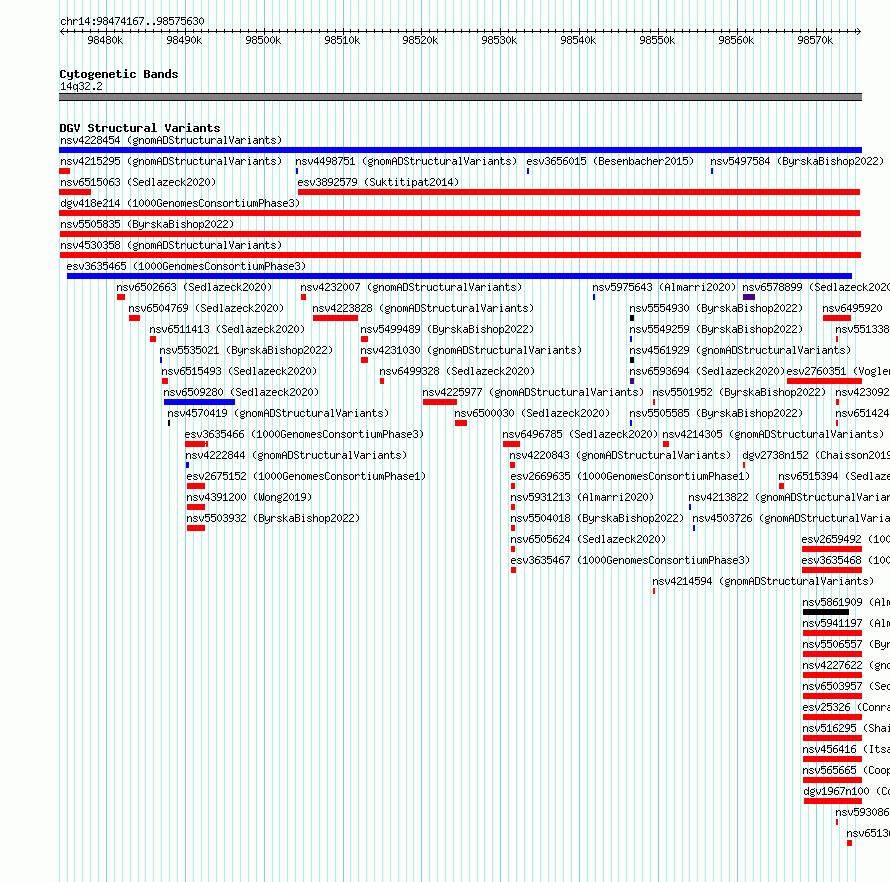
Task: Click esv2675152 1000GenomesConsortiumPhase1 label
Action: pyautogui.click(x=306, y=476)
